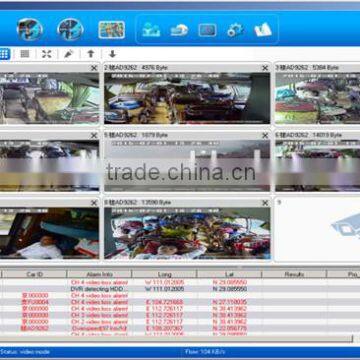
Task: Toggle fullscreen with the four-arrows icon
Action: [47, 54]
